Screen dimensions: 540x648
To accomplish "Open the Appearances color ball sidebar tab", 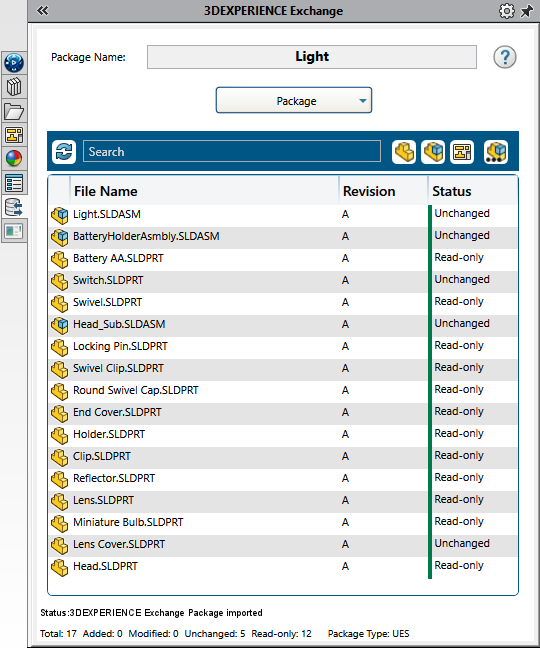I will [14, 159].
